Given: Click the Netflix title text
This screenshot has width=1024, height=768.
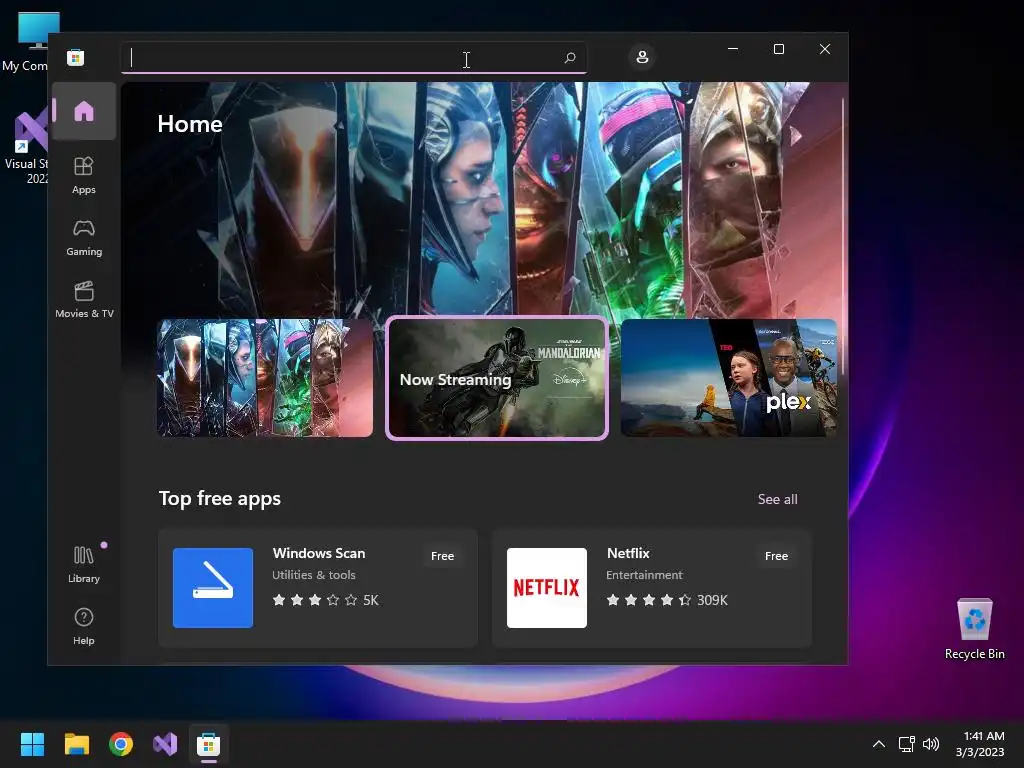Looking at the screenshot, I should [628, 553].
